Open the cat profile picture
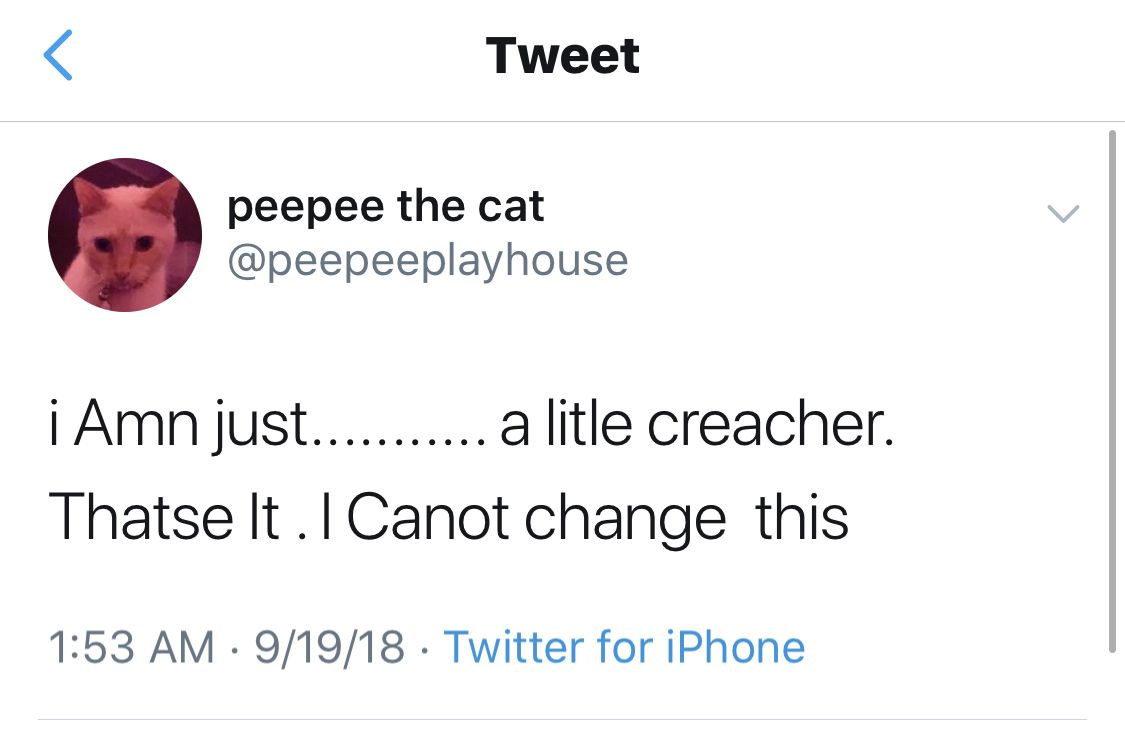This screenshot has width=1125, height=750. click(125, 235)
